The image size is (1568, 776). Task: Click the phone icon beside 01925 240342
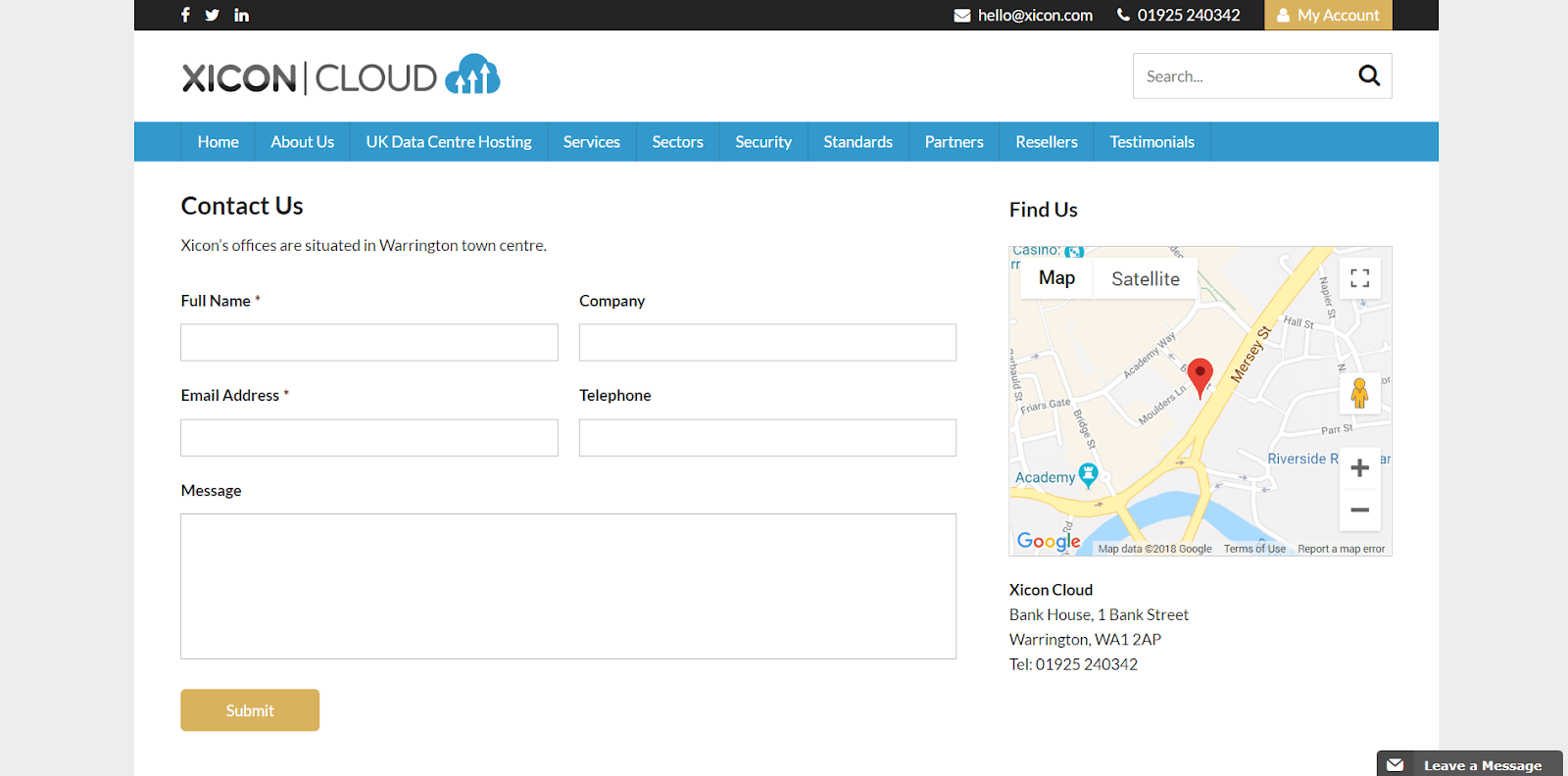[x=1124, y=15]
